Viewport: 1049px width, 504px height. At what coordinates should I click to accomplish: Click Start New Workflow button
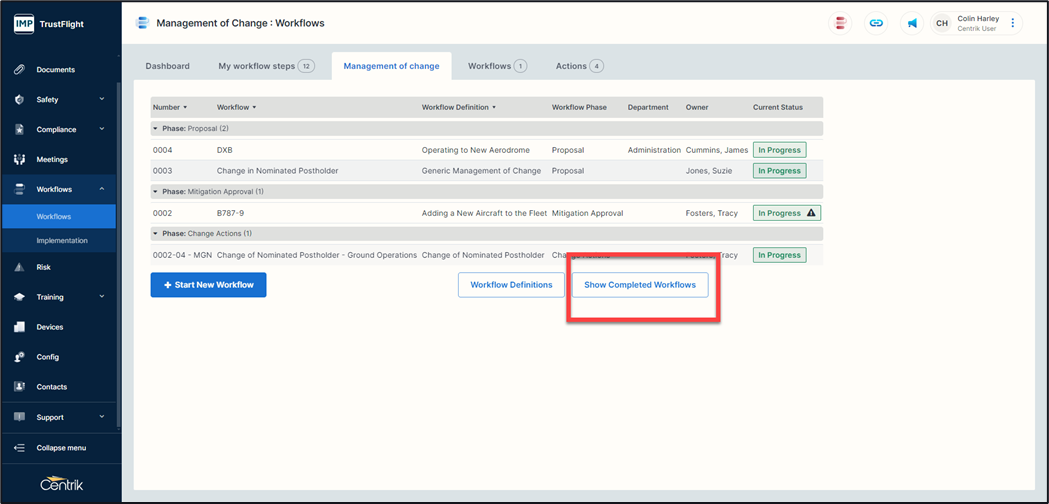point(208,285)
